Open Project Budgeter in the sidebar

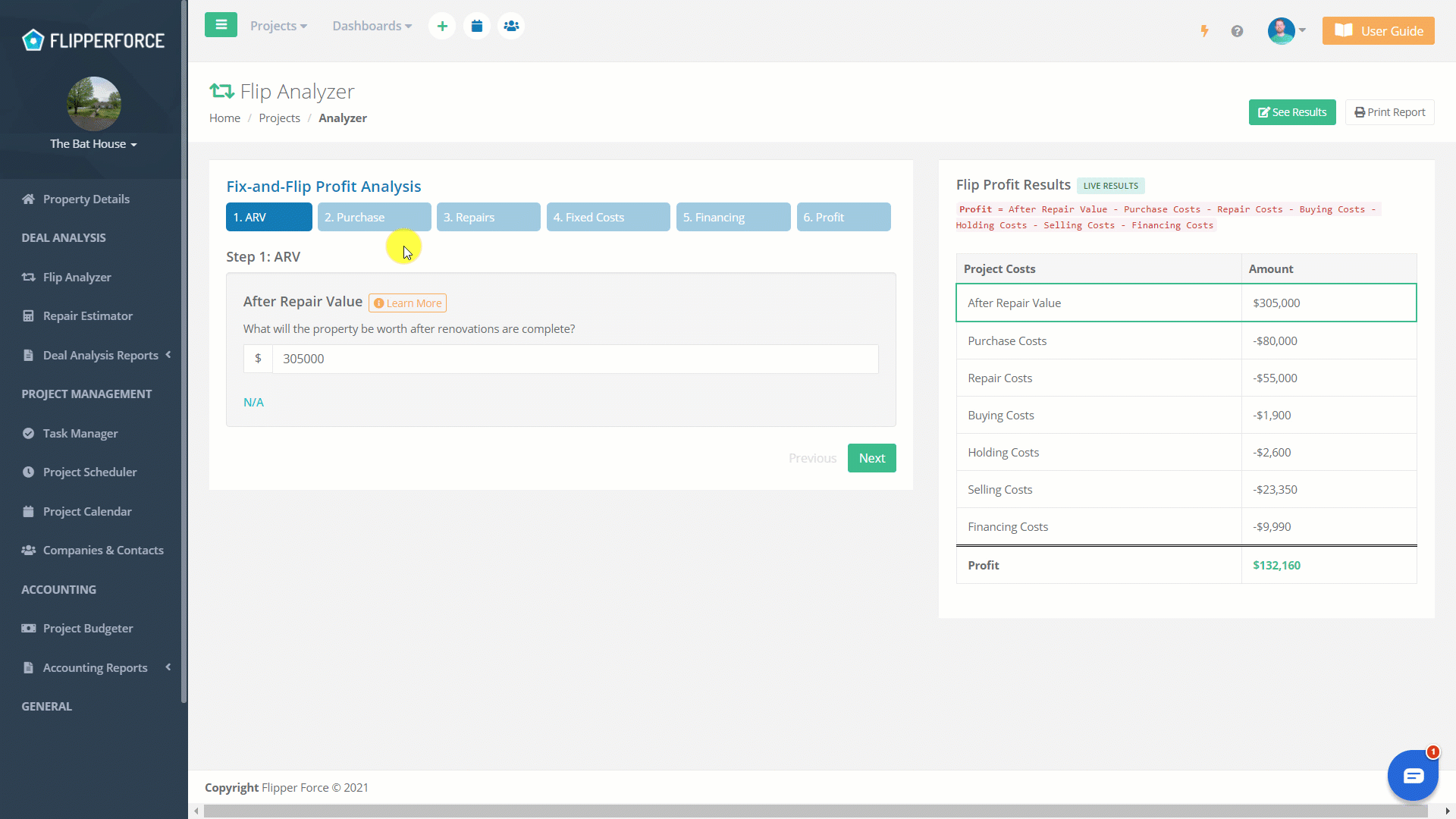pos(87,628)
